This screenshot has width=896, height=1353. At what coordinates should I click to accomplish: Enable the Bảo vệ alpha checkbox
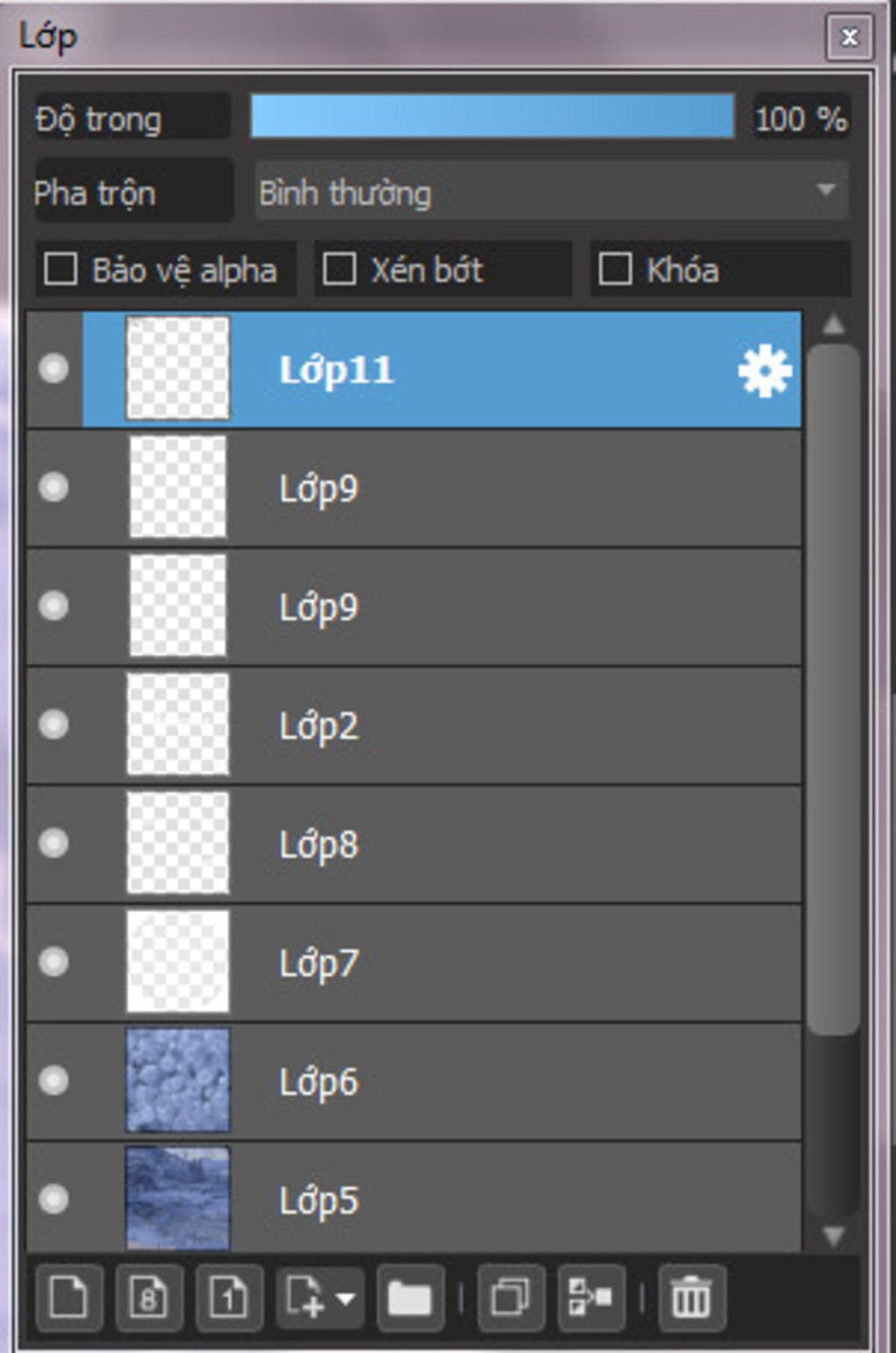click(x=60, y=269)
